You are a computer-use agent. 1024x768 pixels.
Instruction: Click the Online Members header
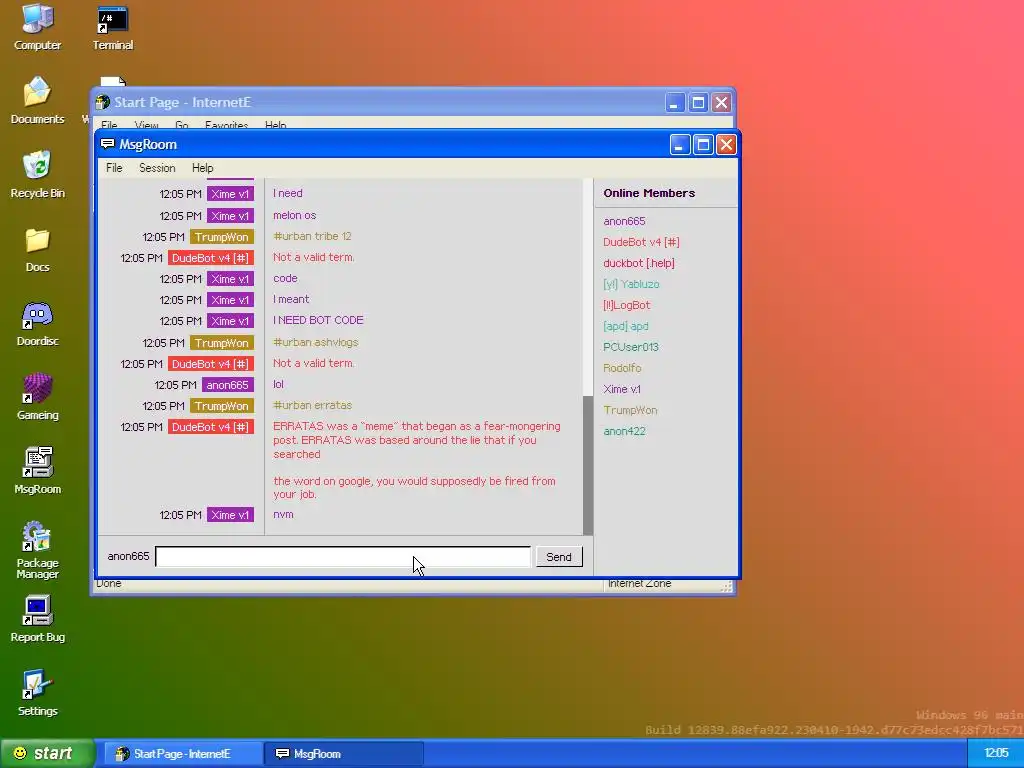tap(649, 193)
